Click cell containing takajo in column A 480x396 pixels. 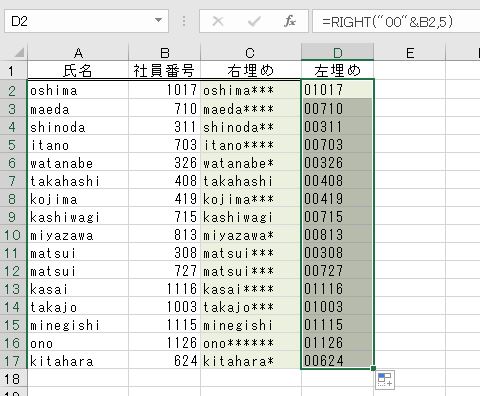78,307
